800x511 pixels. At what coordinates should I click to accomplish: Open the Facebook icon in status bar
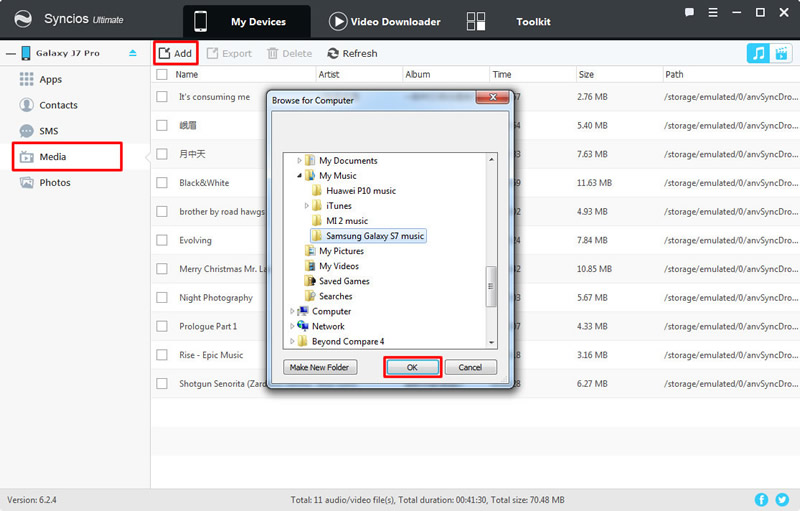pyautogui.click(x=761, y=500)
